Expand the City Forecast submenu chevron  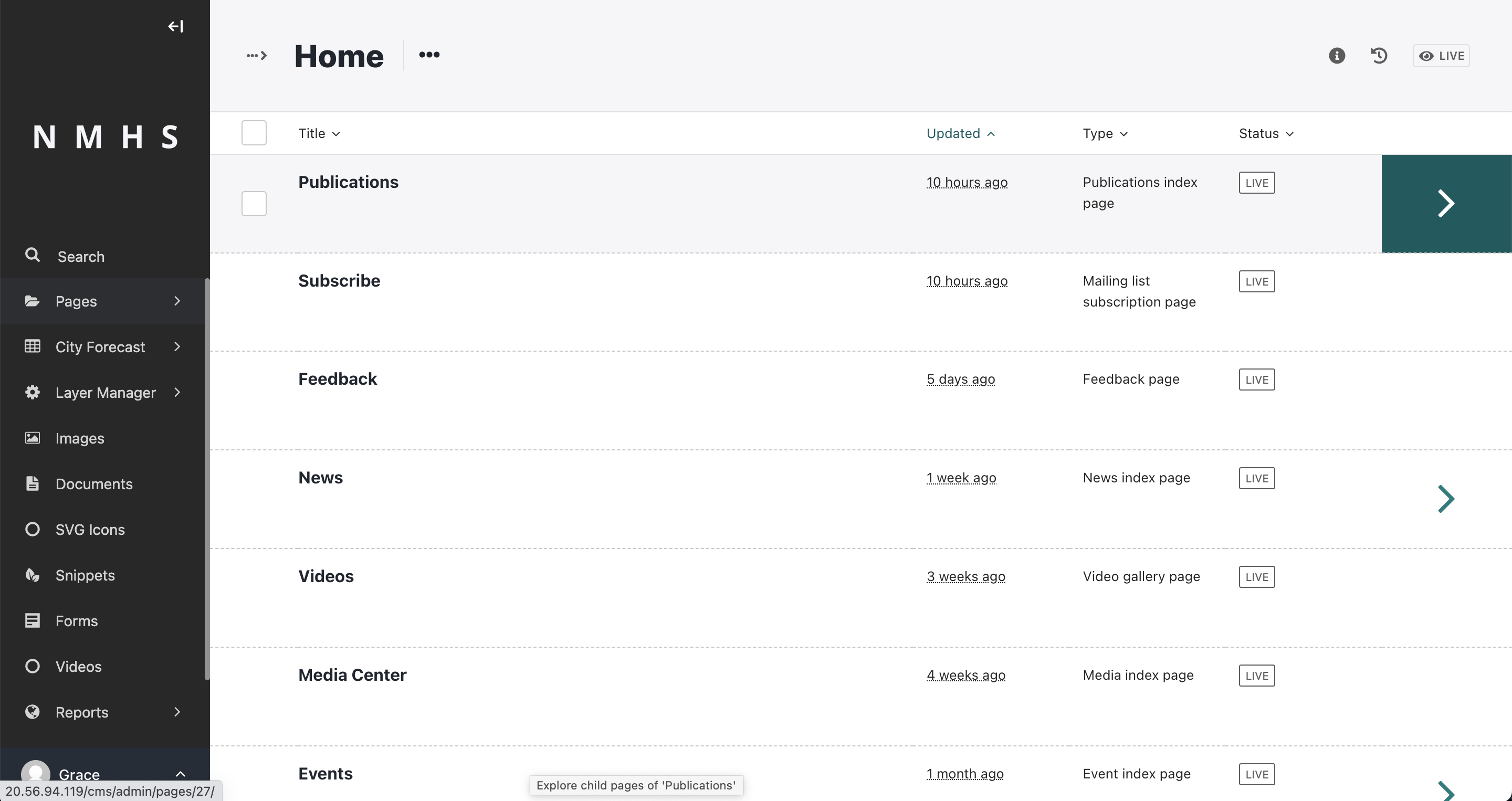tap(177, 347)
